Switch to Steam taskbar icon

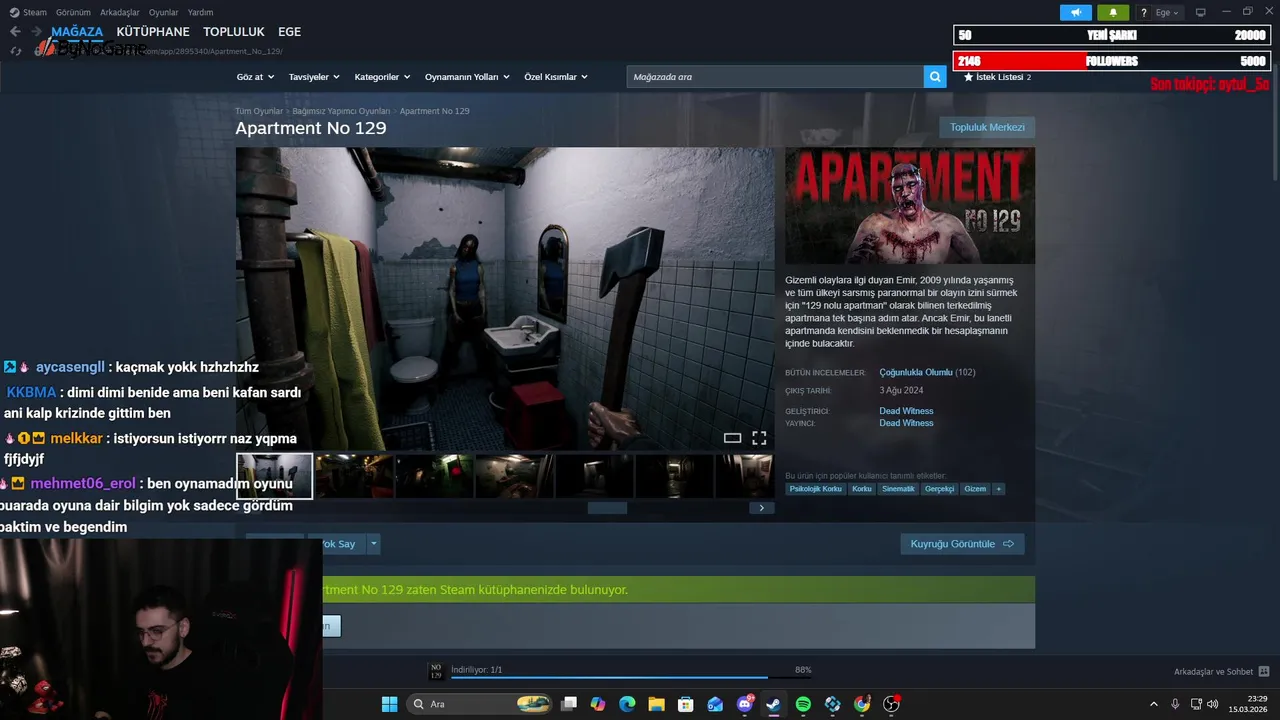[773, 704]
